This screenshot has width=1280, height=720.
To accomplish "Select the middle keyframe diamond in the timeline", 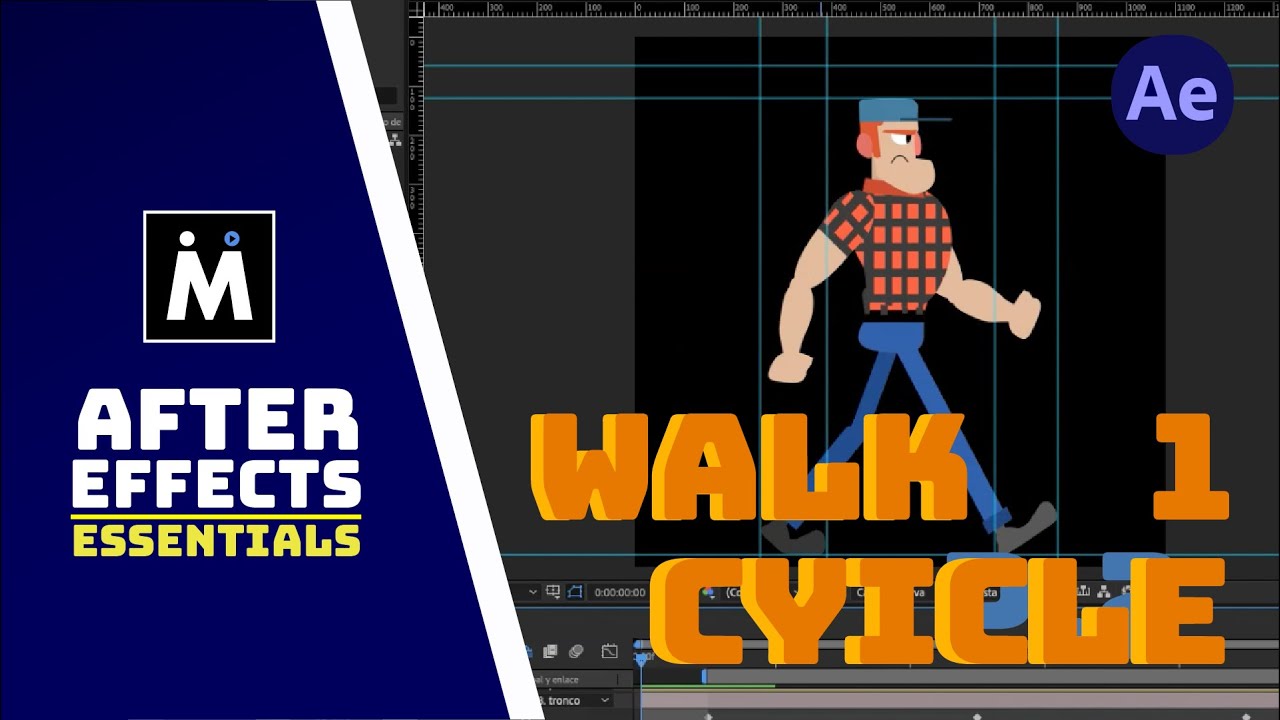I will click(977, 716).
